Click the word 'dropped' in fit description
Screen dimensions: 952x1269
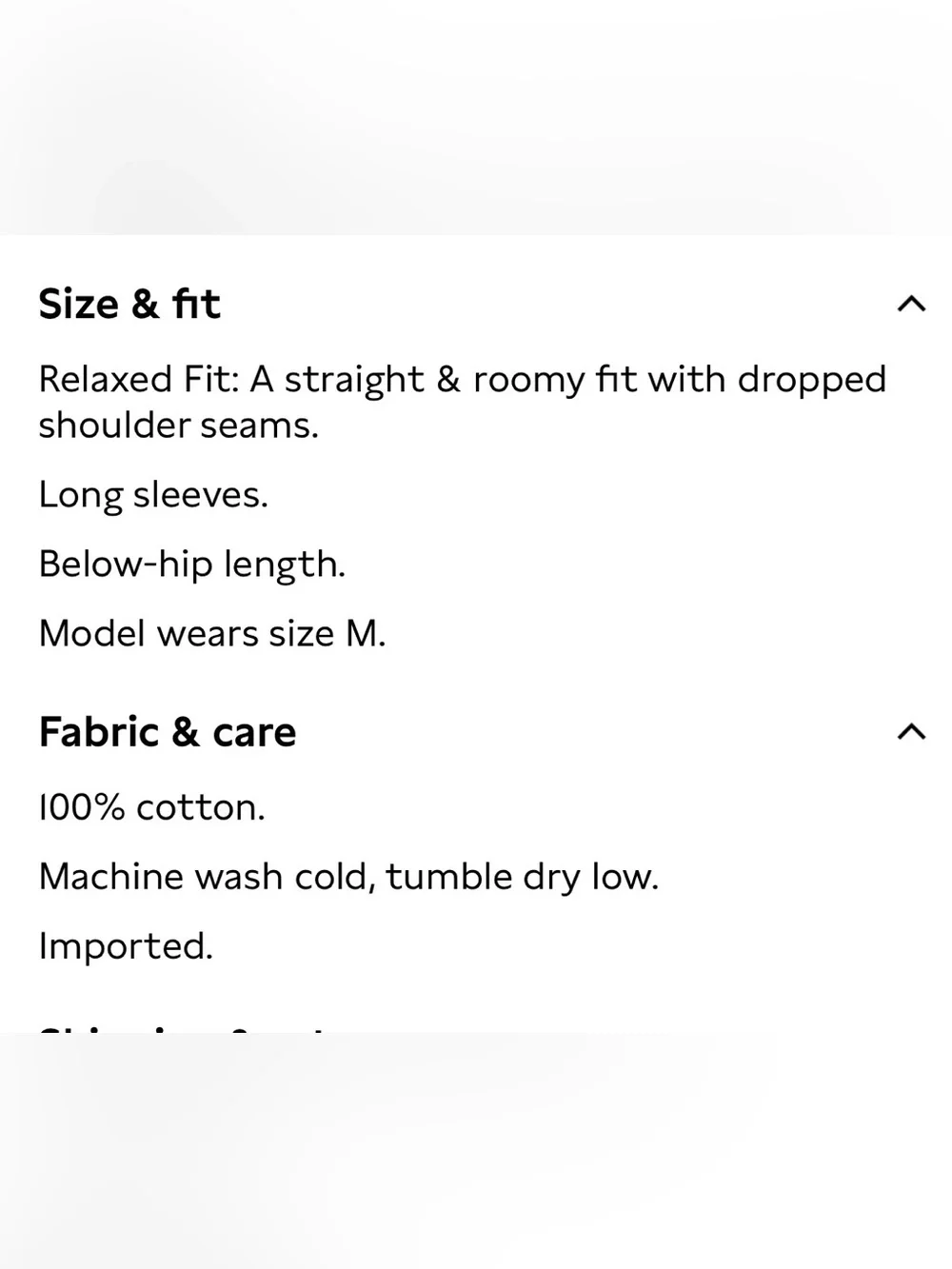tap(812, 379)
